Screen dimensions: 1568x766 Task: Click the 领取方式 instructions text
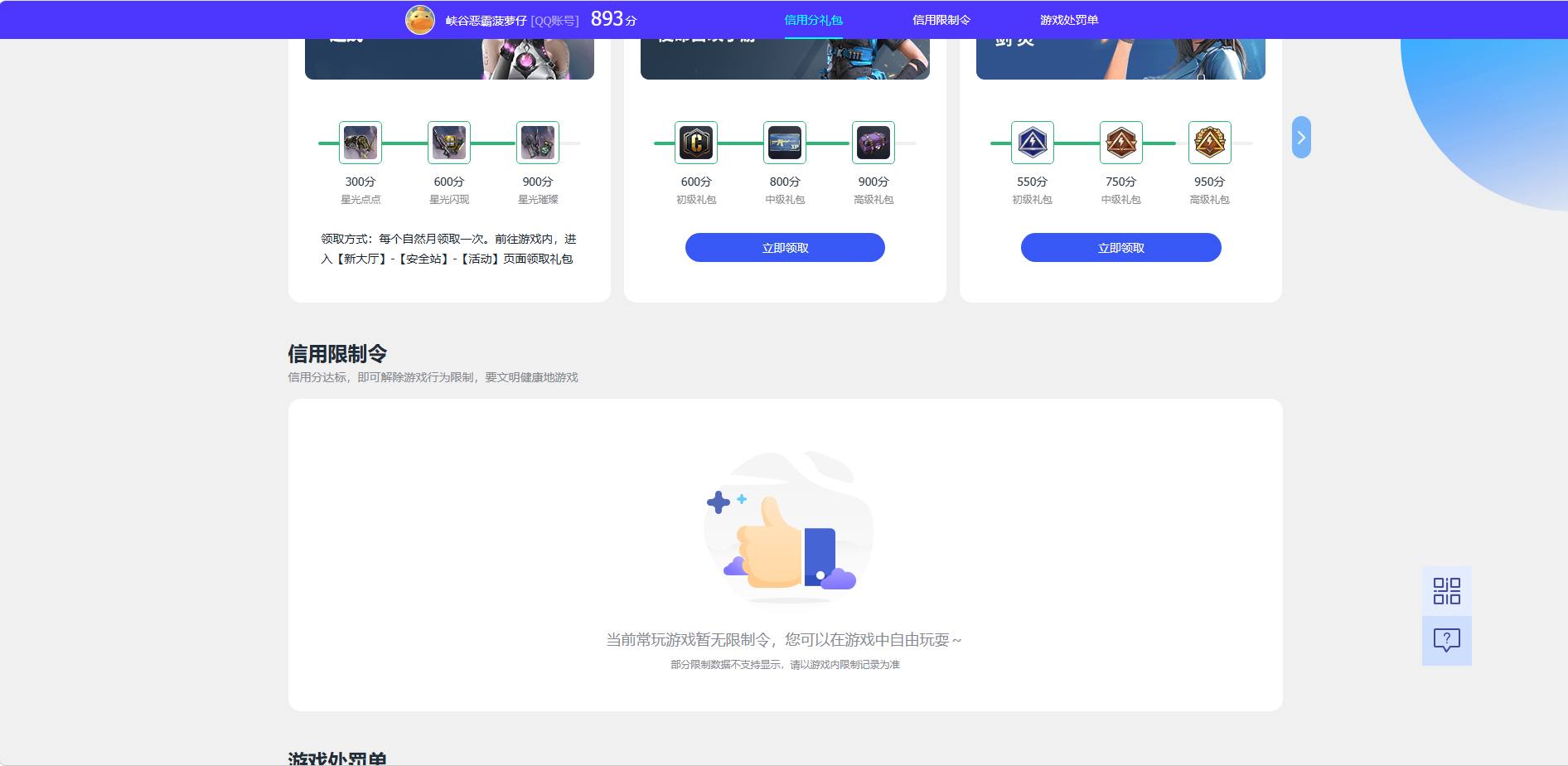pyautogui.click(x=448, y=249)
